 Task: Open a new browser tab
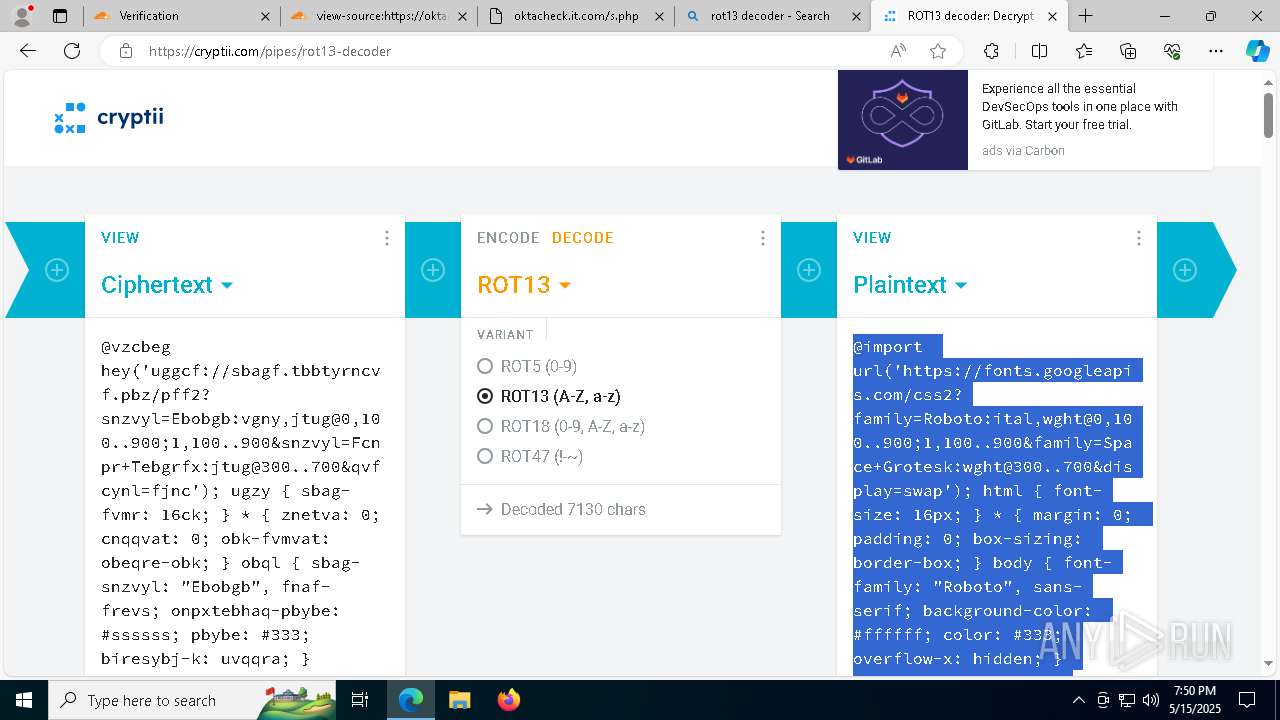tap(1085, 16)
